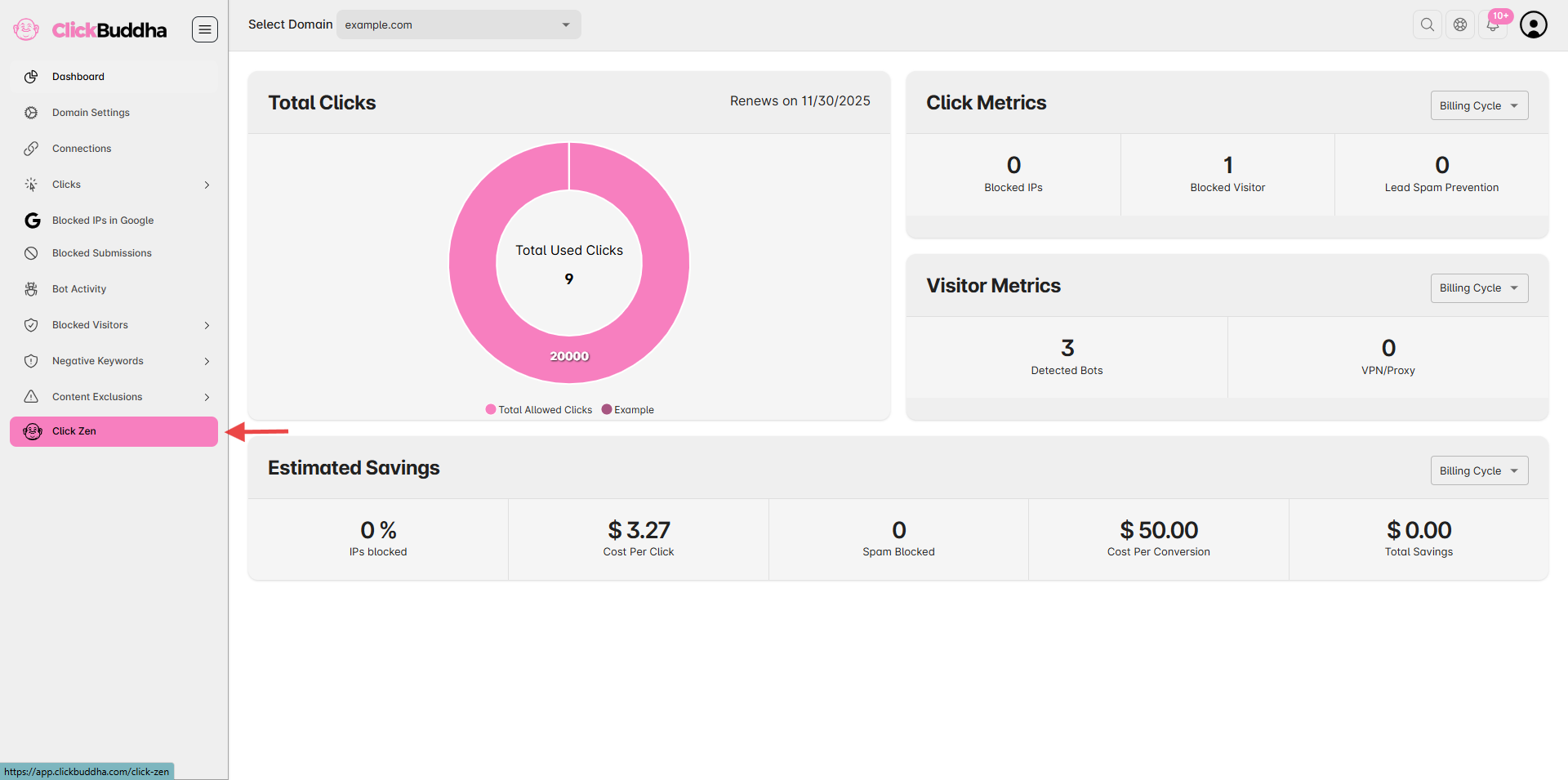Open Bot Activity robot icon
This screenshot has width=1568, height=780.
(x=31, y=289)
